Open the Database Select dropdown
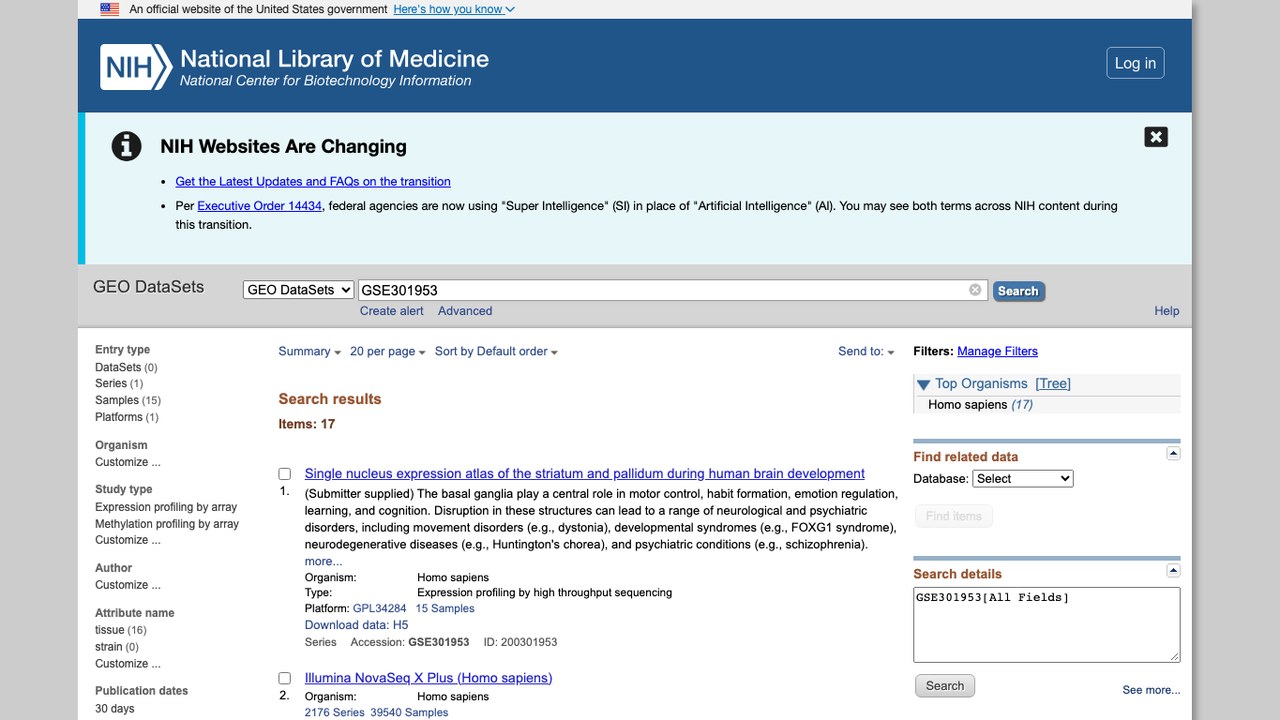The image size is (1280, 720). (x=1023, y=479)
